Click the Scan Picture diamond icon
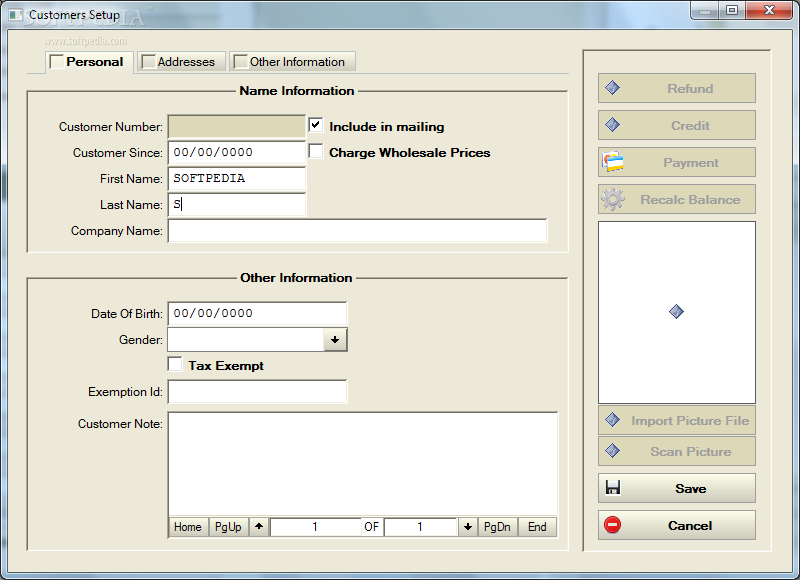 click(612, 450)
